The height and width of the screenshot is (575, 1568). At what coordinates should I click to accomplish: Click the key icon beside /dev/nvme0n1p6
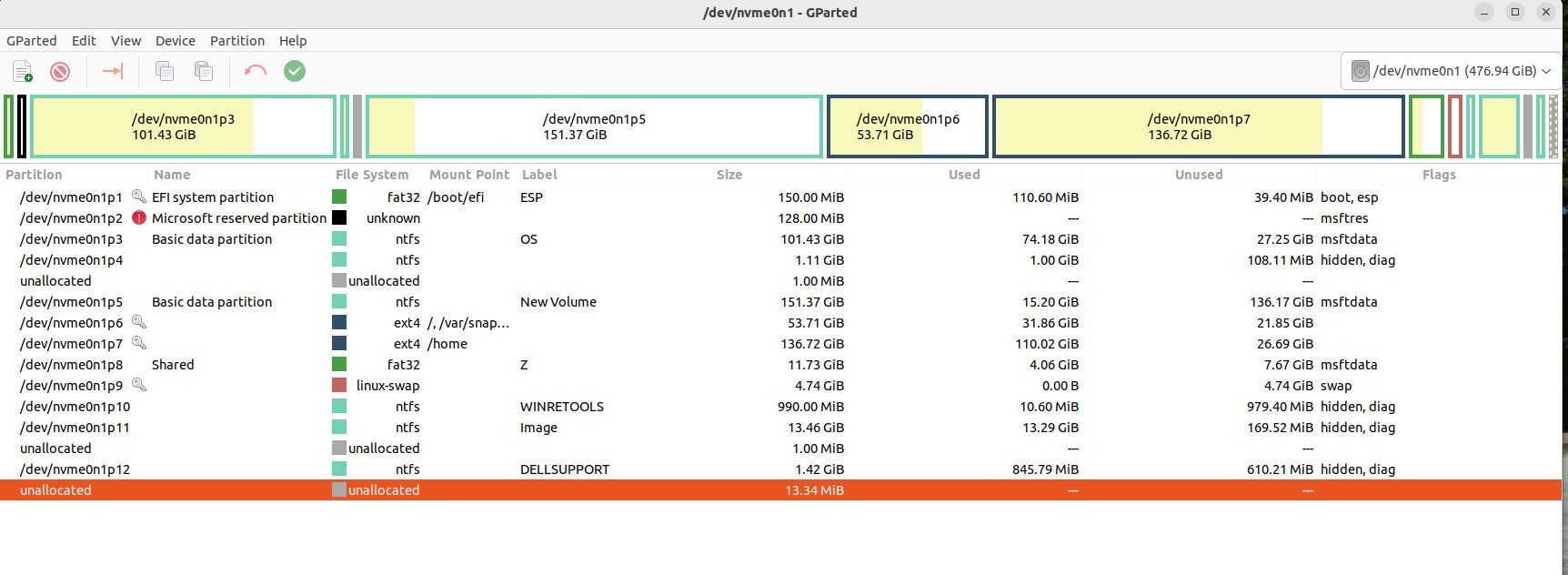pyautogui.click(x=139, y=322)
